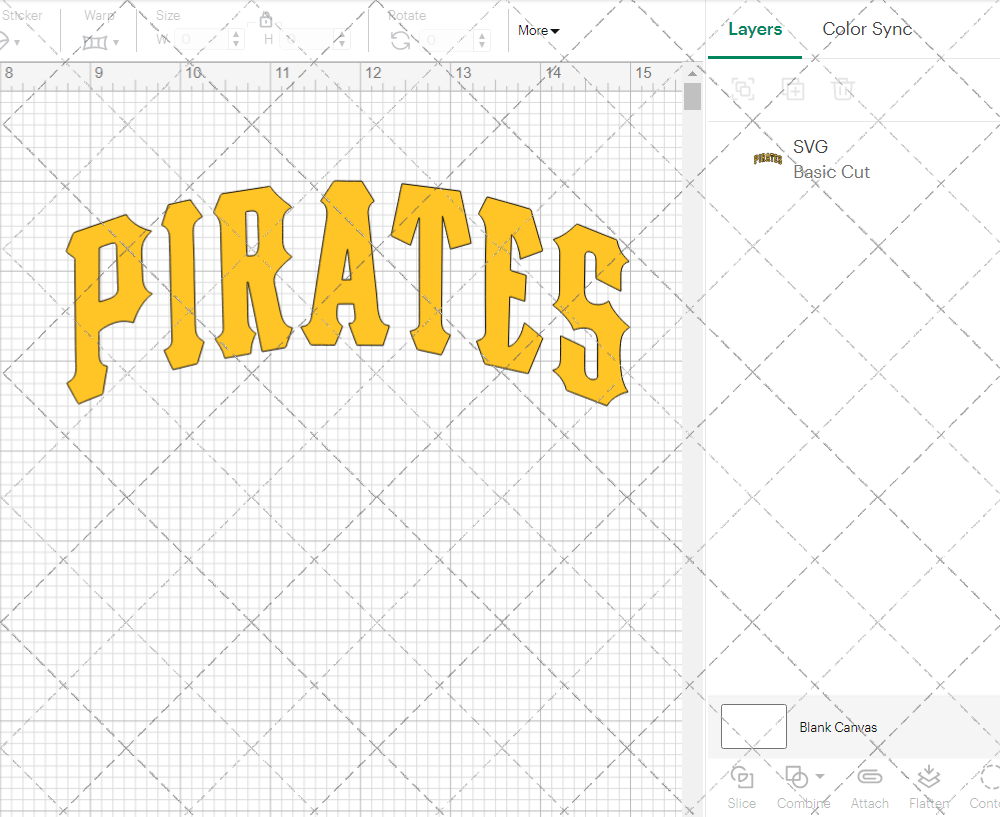Expand the Combine dropdown arrow

(820, 777)
